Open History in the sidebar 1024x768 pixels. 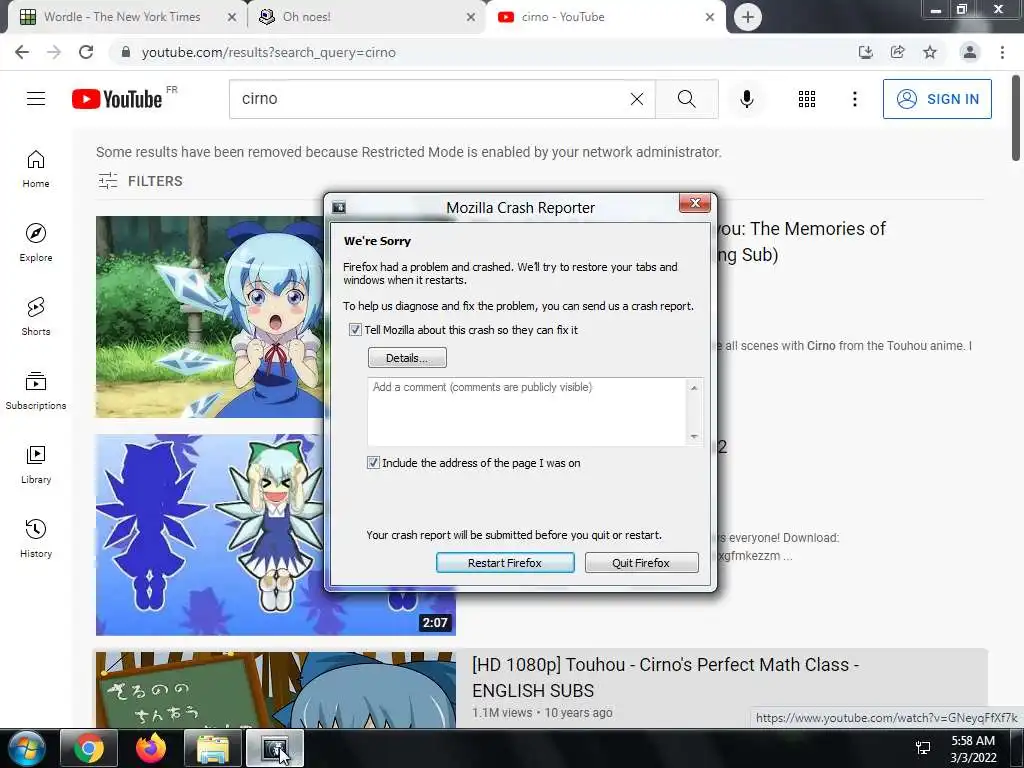36,538
